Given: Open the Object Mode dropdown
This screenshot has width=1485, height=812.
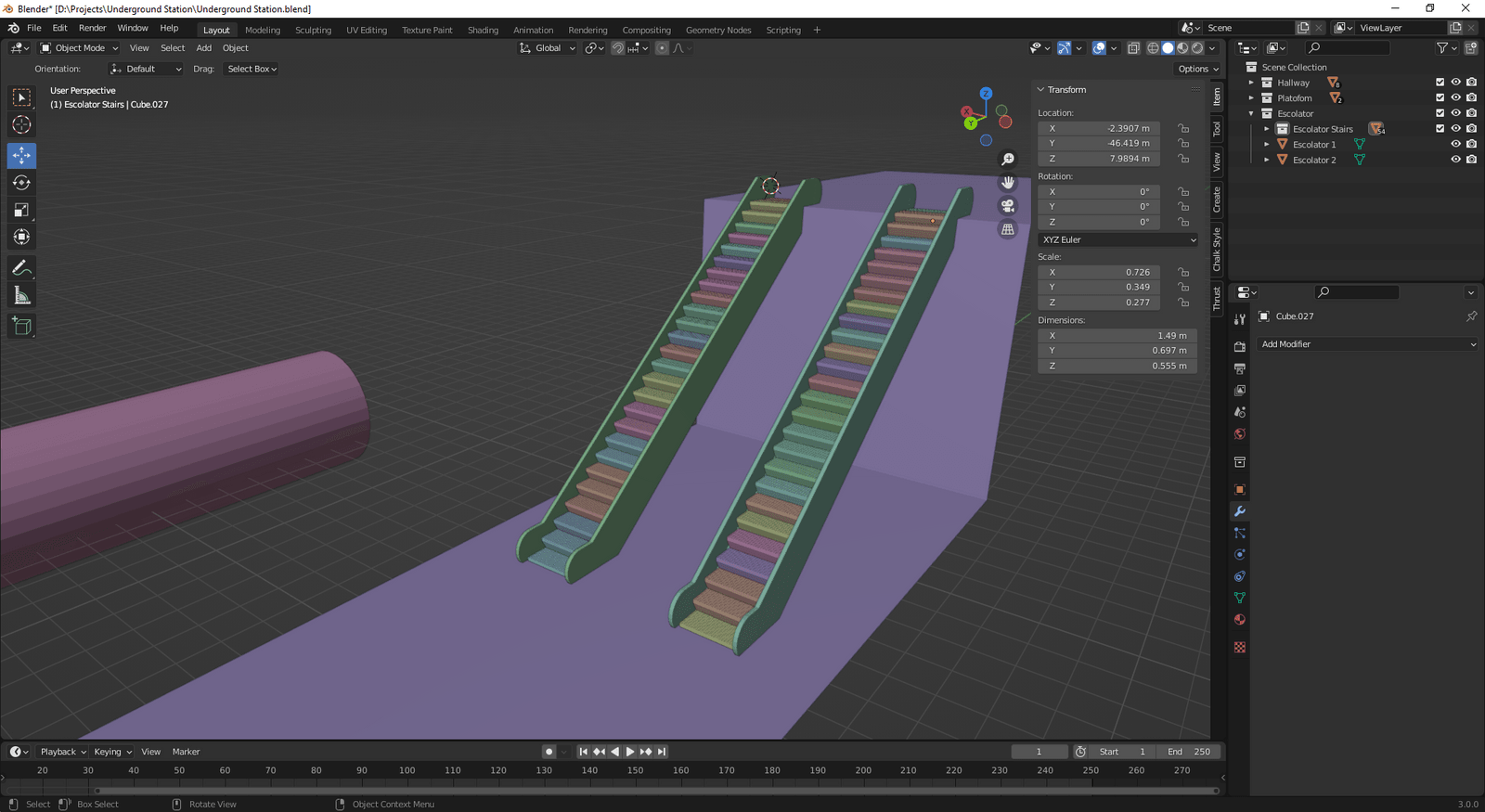Looking at the screenshot, I should 80,48.
